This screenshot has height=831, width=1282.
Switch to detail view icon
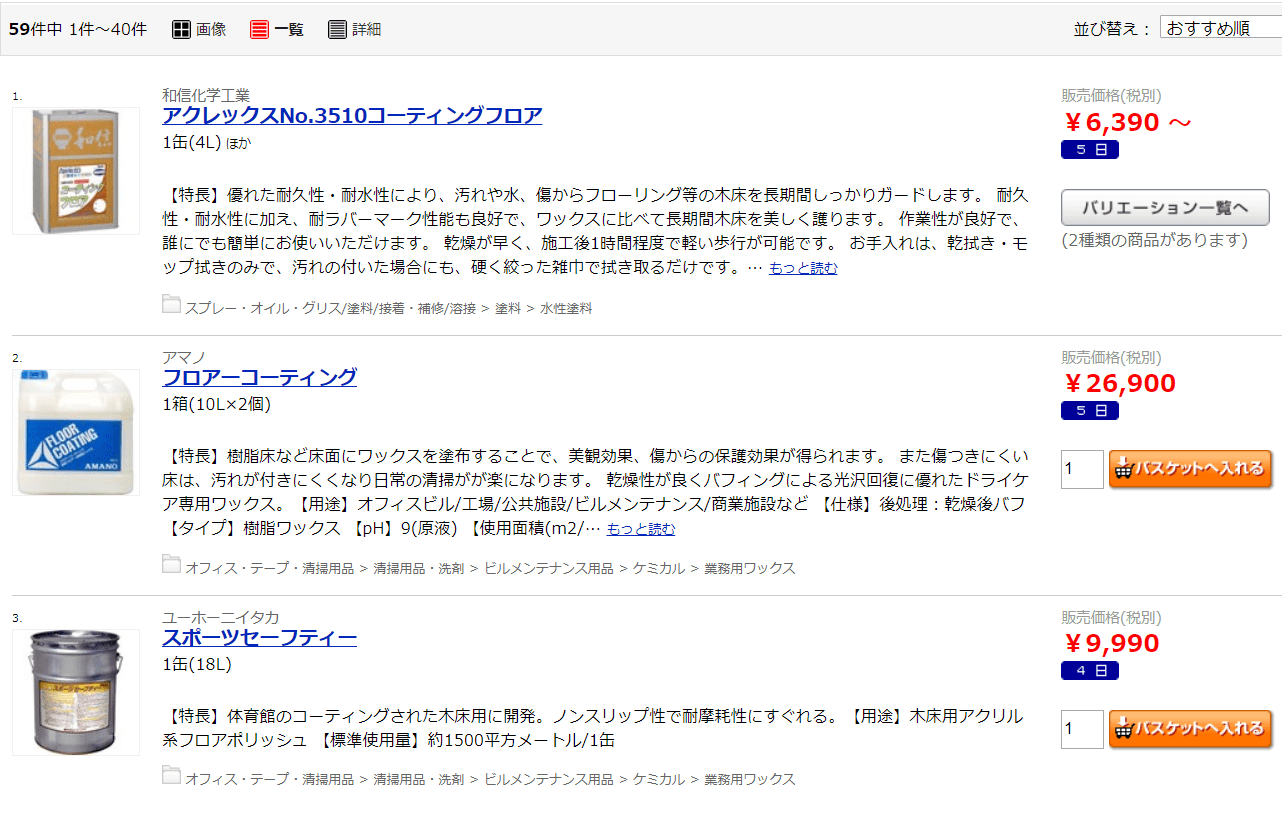pos(338,29)
